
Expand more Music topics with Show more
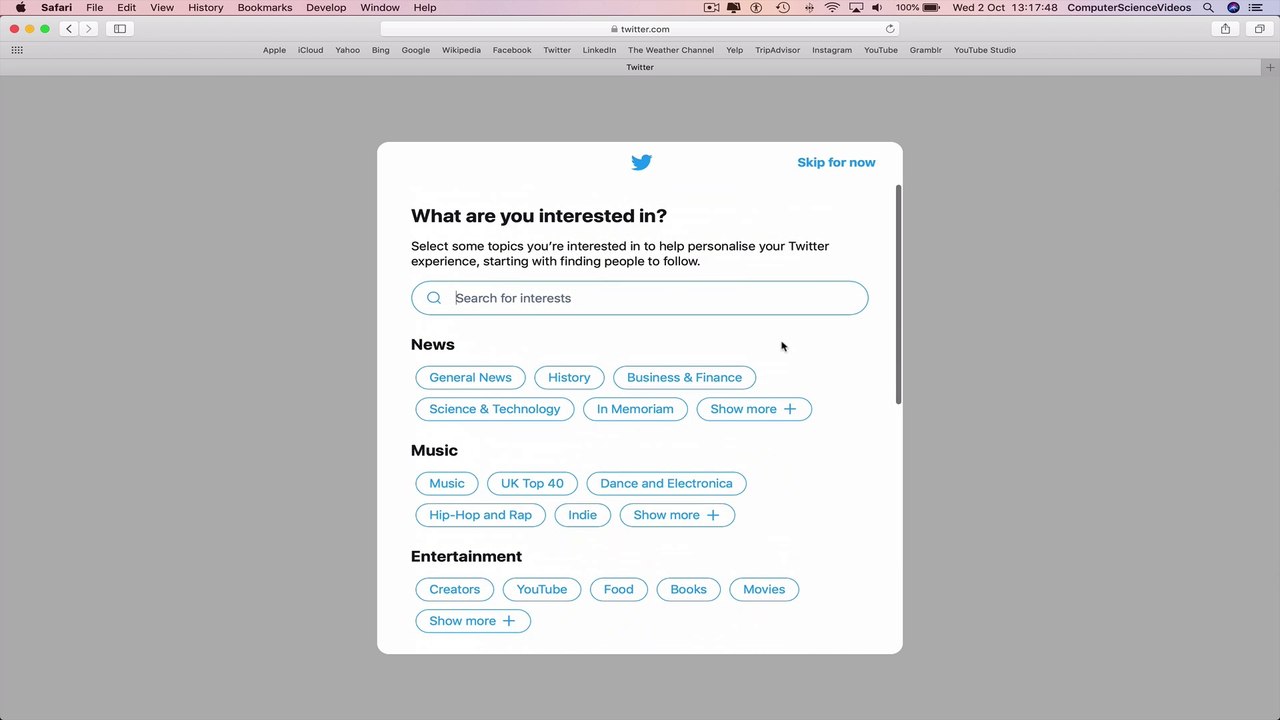click(x=677, y=515)
